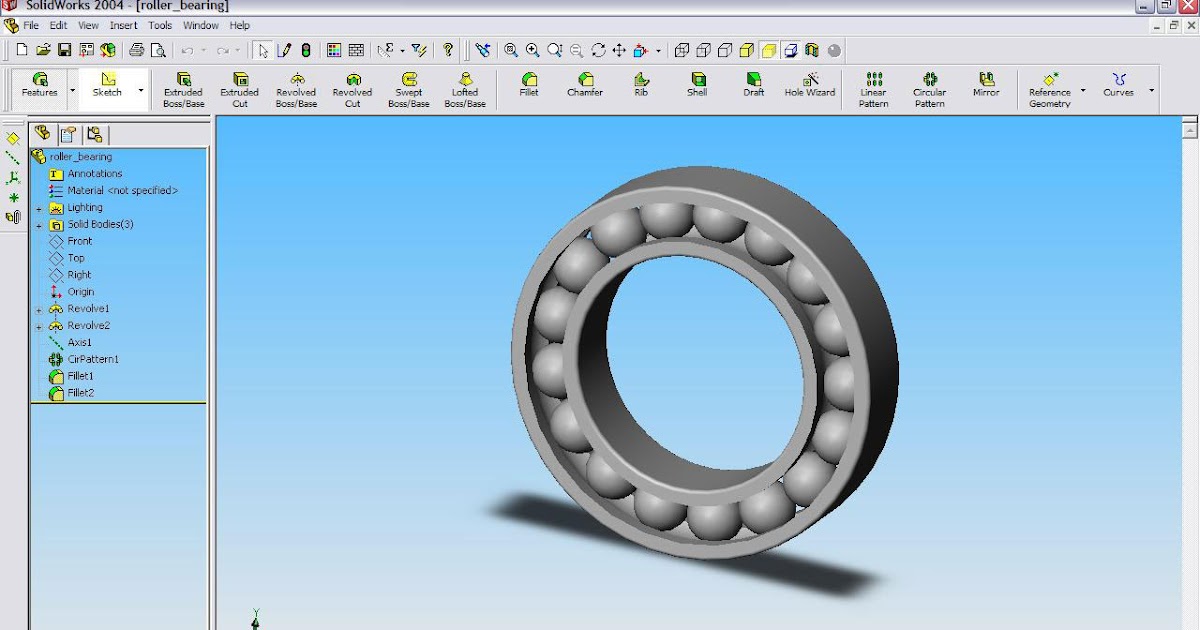This screenshot has width=1200, height=630.
Task: Select the Chamfer tool
Action: click(x=585, y=85)
